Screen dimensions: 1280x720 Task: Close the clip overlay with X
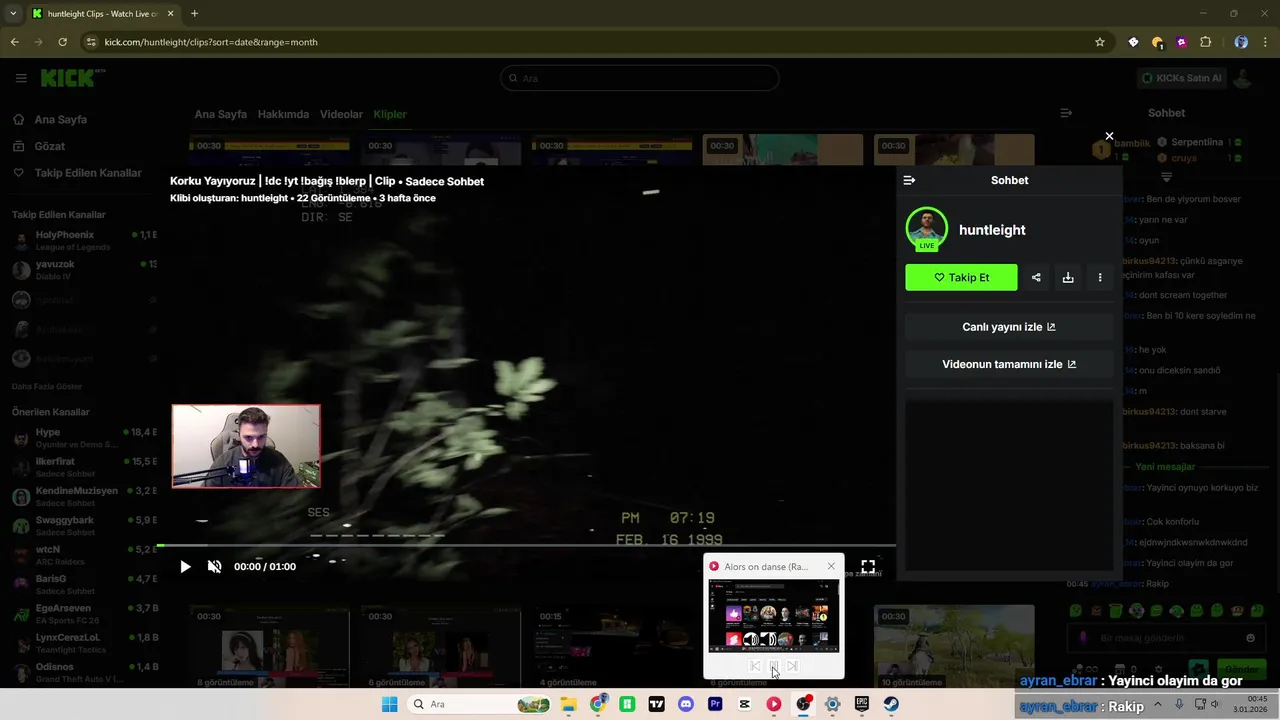(x=1109, y=136)
